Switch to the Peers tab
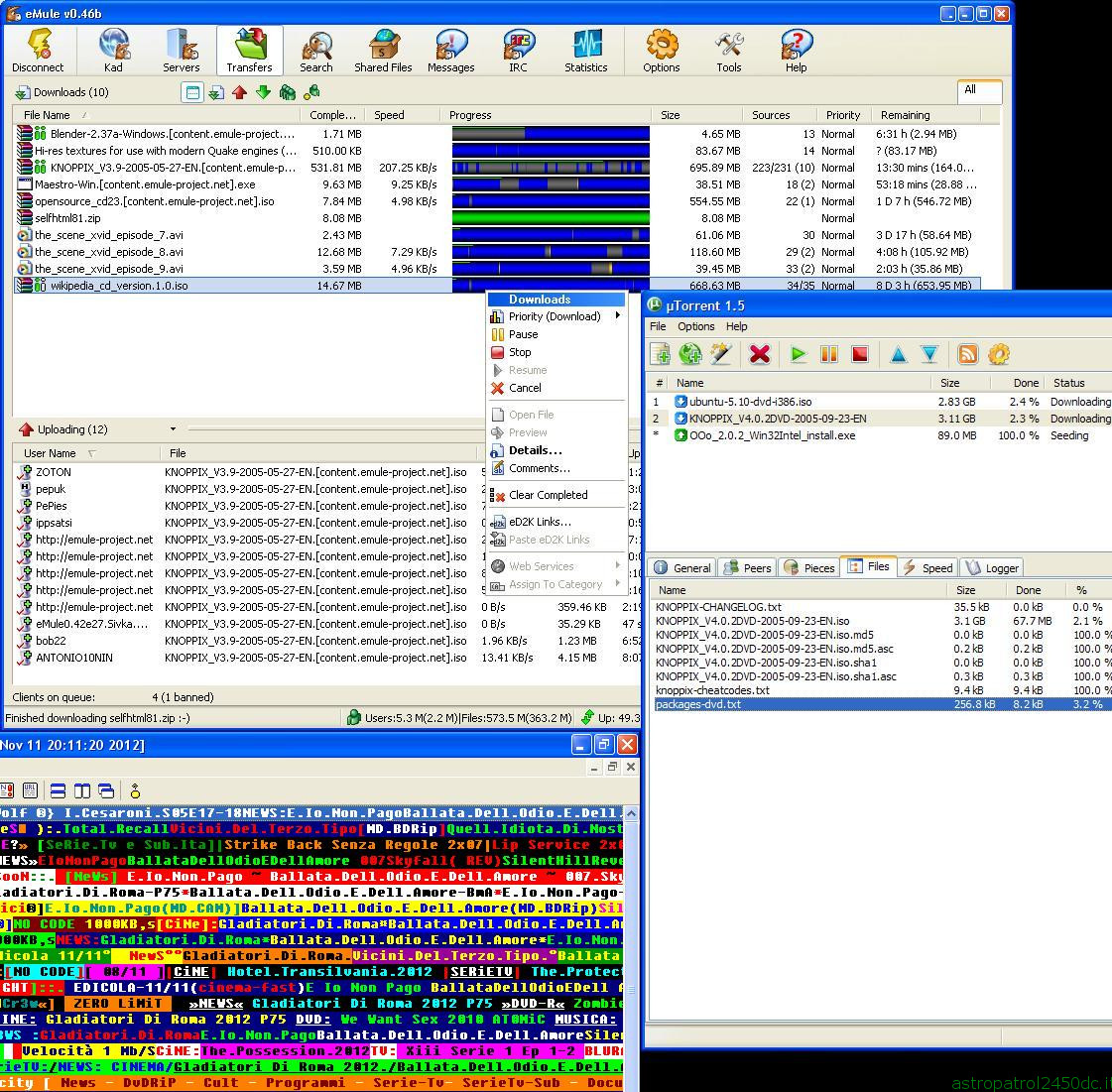Viewport: 1112px width, 1092px height. [748, 568]
